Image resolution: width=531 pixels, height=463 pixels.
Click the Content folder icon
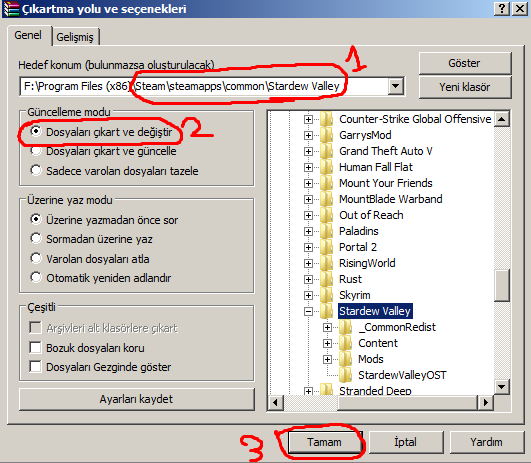tap(346, 343)
